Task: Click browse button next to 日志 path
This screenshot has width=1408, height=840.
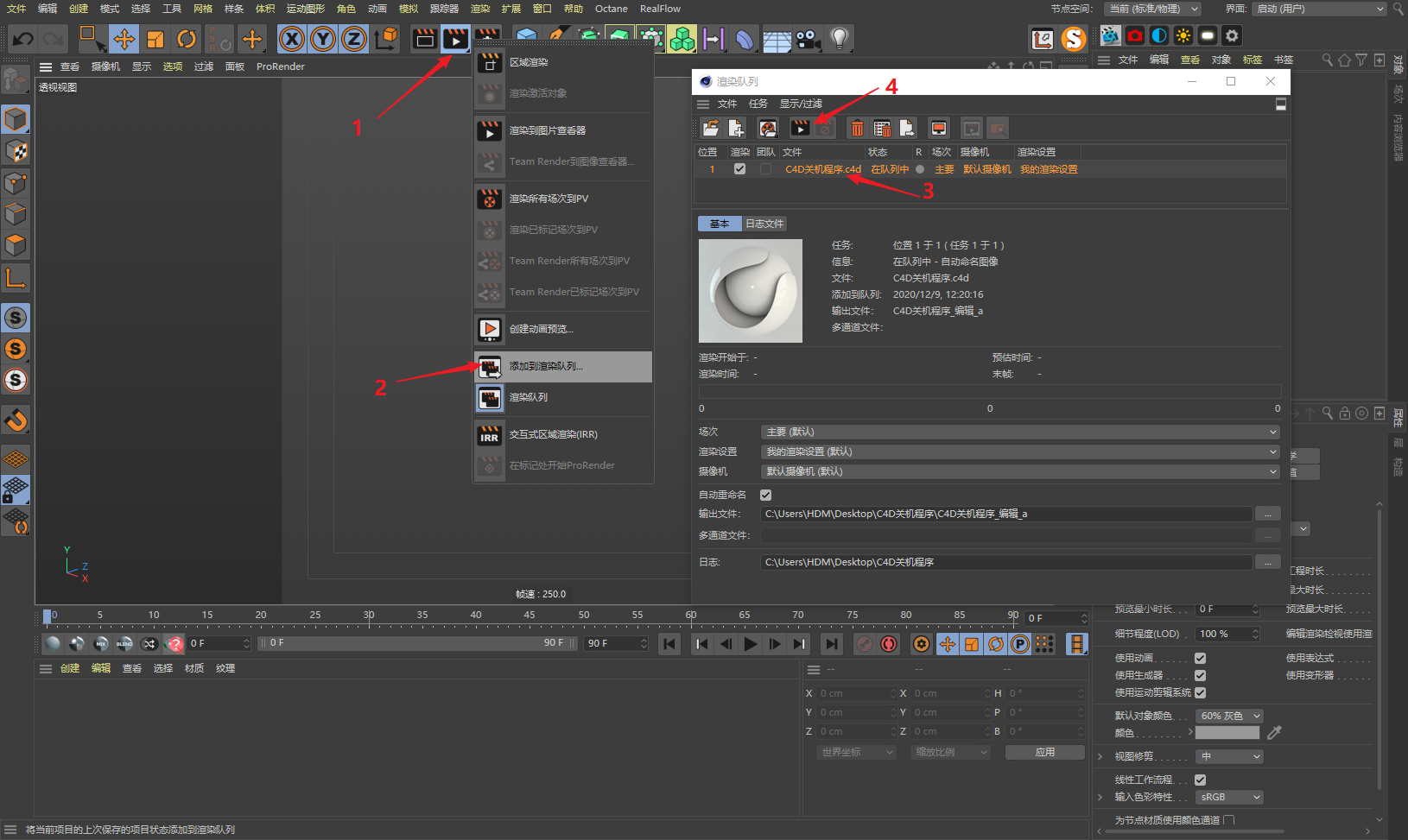Action: click(x=1267, y=562)
